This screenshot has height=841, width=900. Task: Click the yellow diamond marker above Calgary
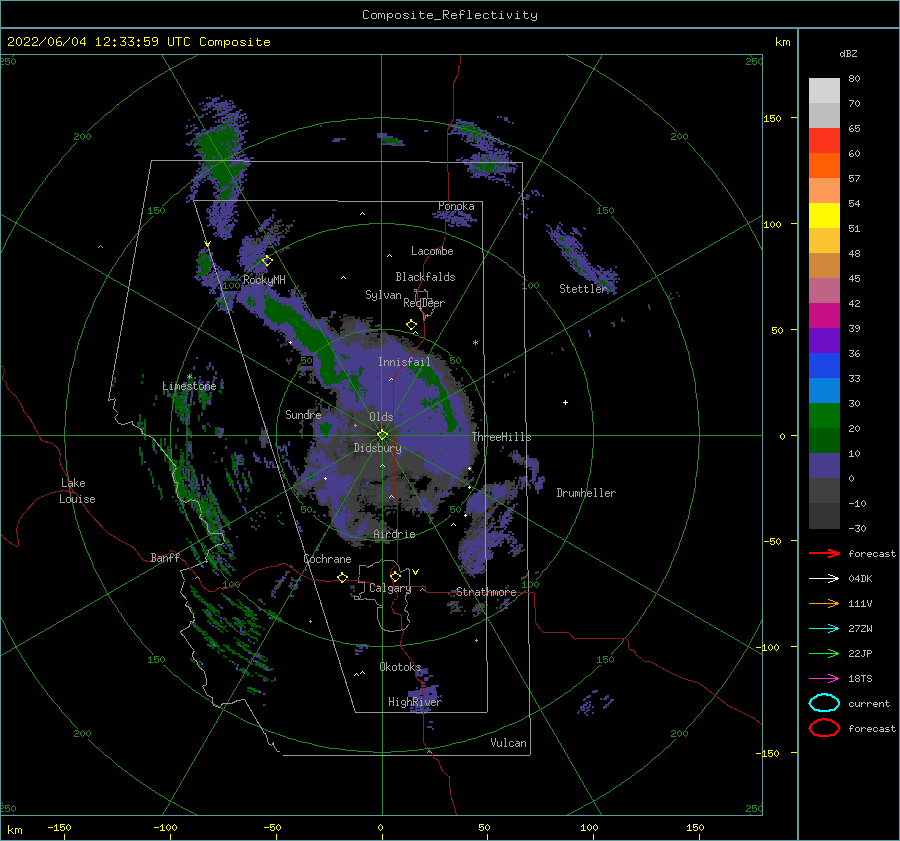click(x=395, y=576)
